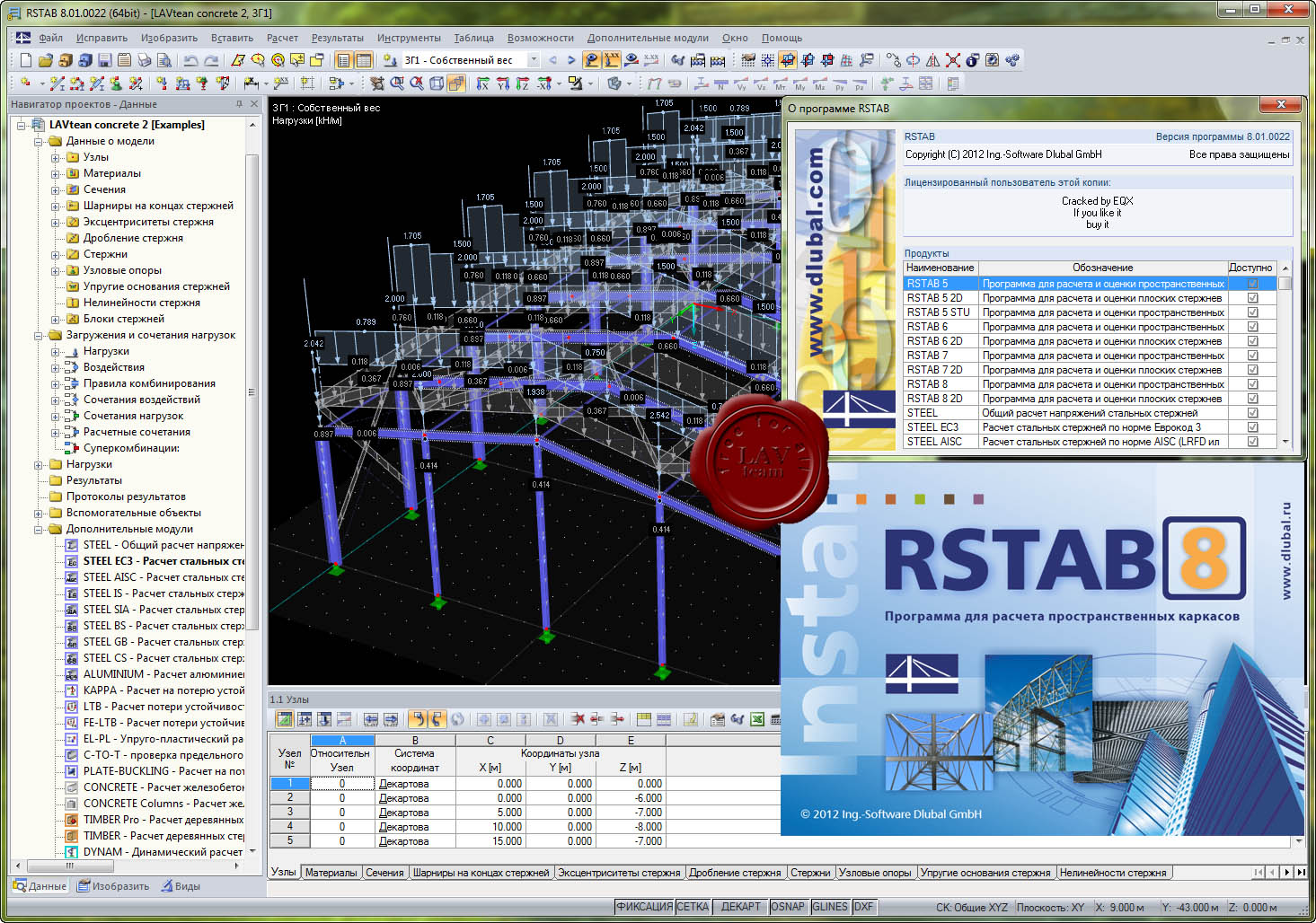Click the View in Y direction icon

coord(502,84)
